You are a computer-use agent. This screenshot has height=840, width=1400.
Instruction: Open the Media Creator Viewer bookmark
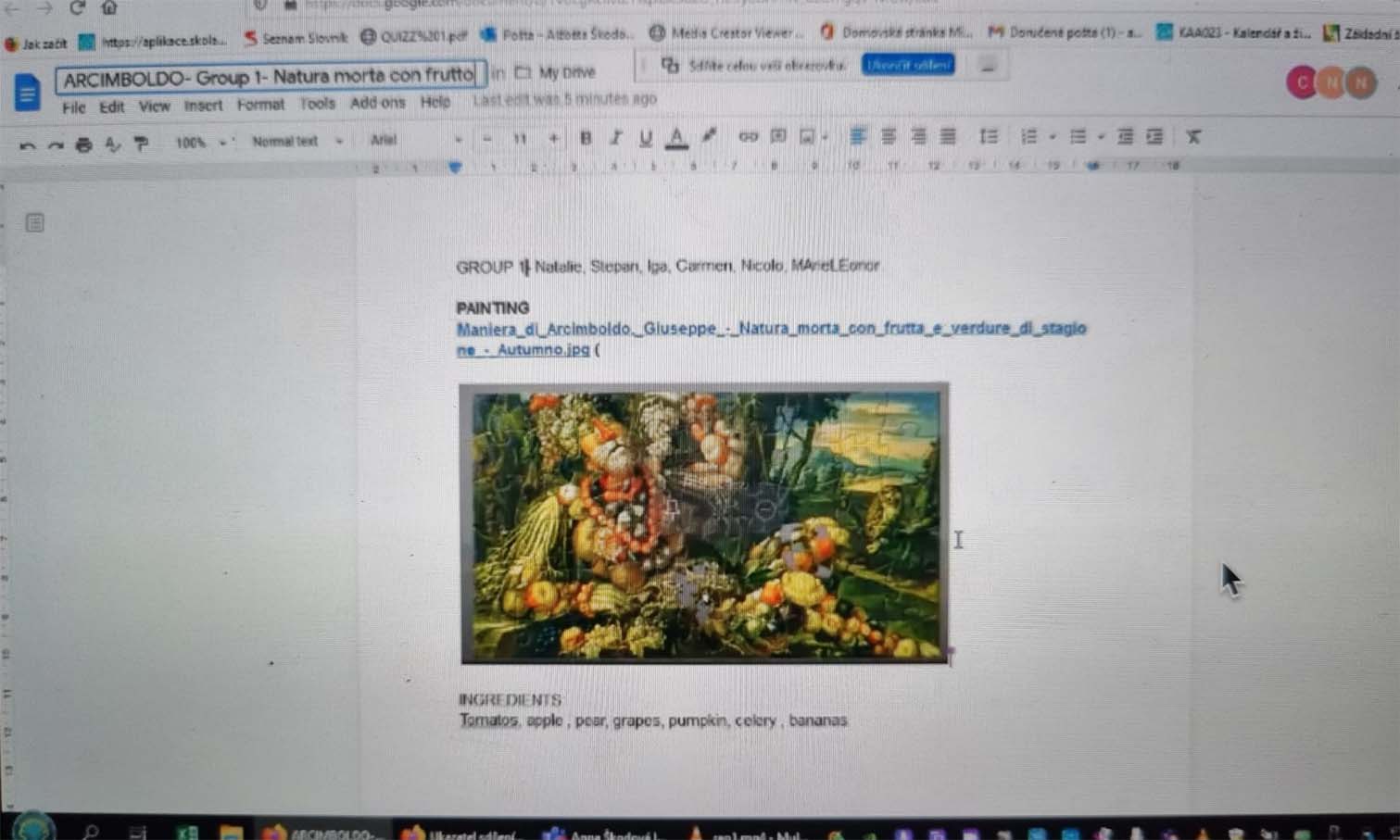click(726, 32)
